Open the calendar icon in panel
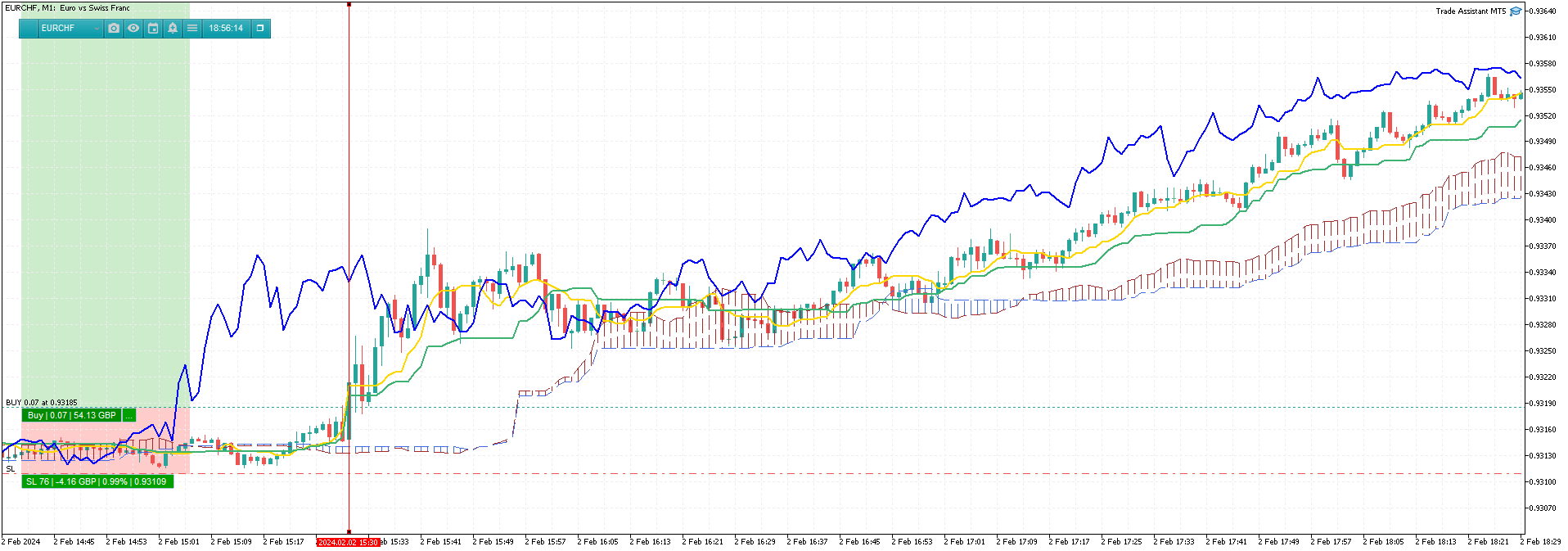Viewport: 1568px width, 551px height. [x=153, y=28]
